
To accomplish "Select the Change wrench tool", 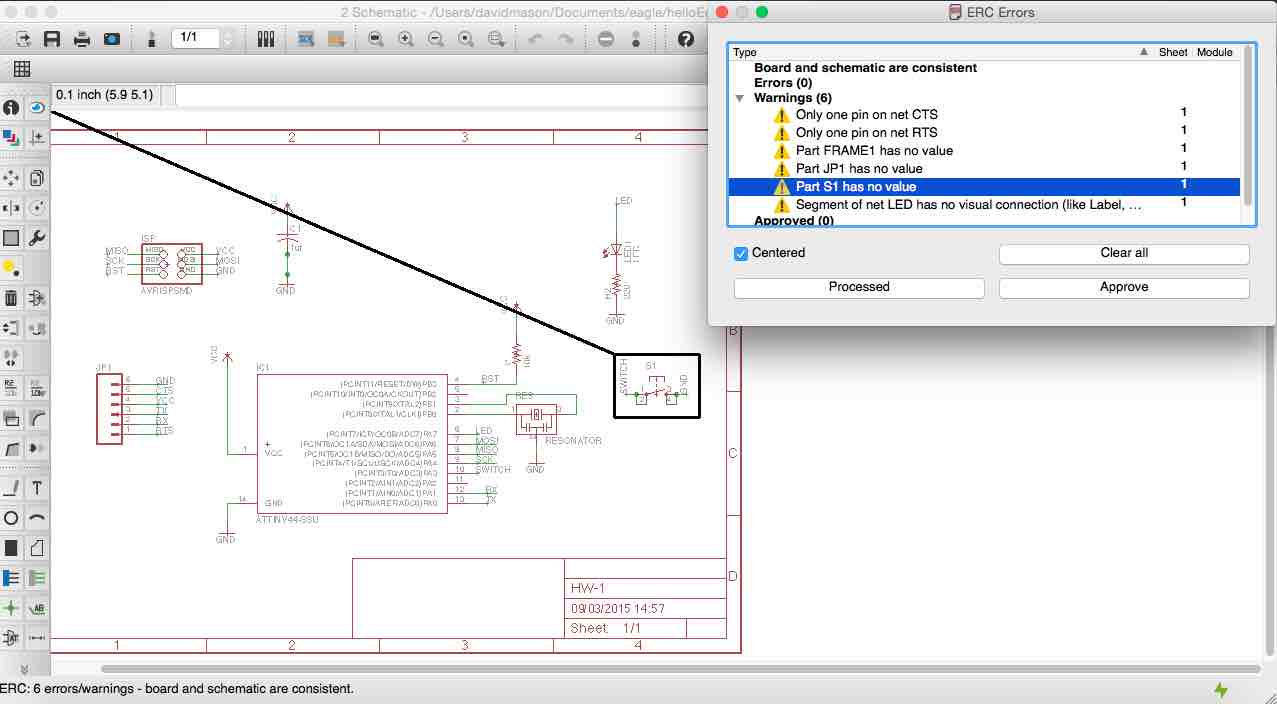I will tap(37, 238).
